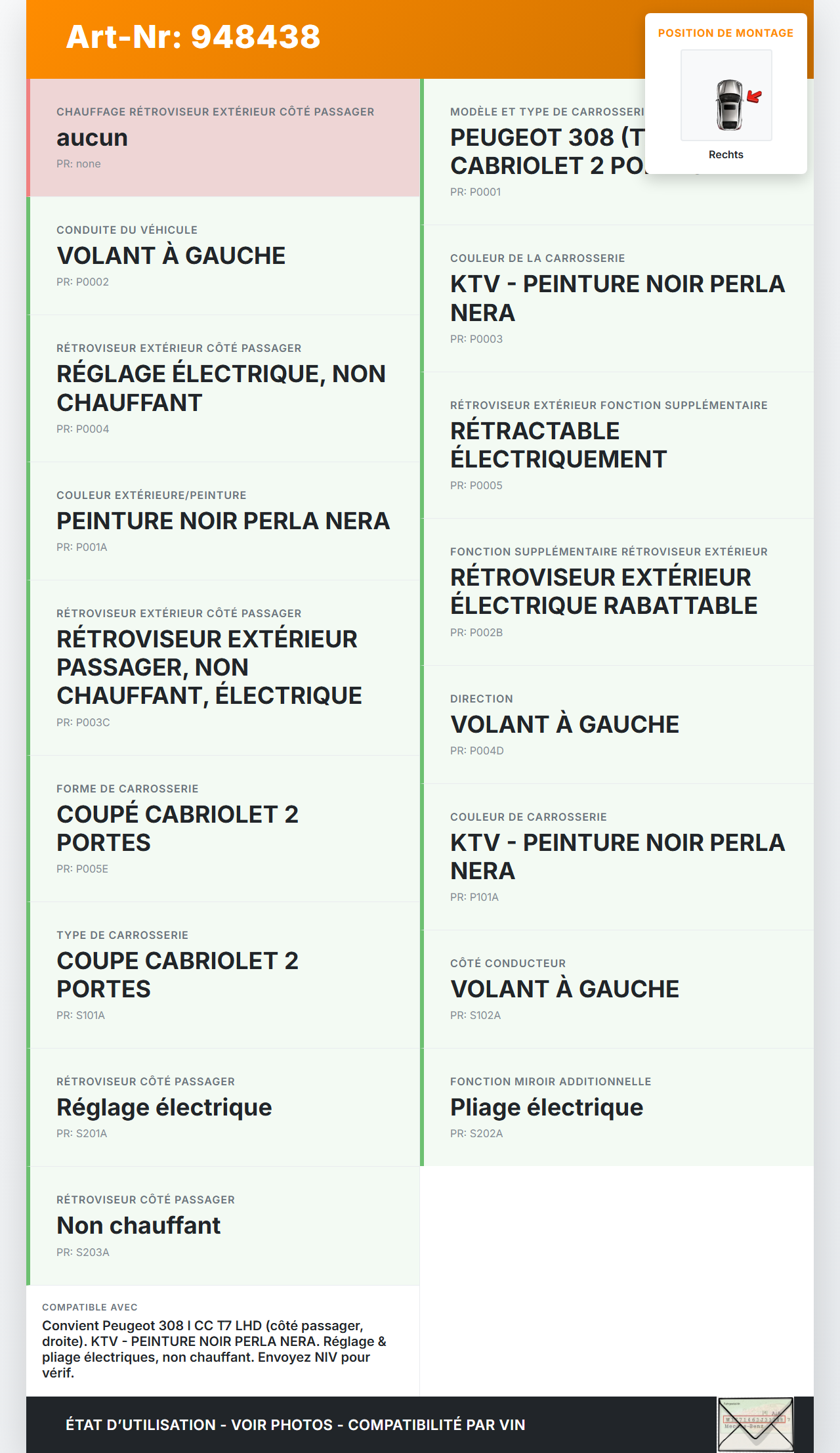
Task: Select the 'Pliage électrique' mirror function
Action: click(617, 1108)
